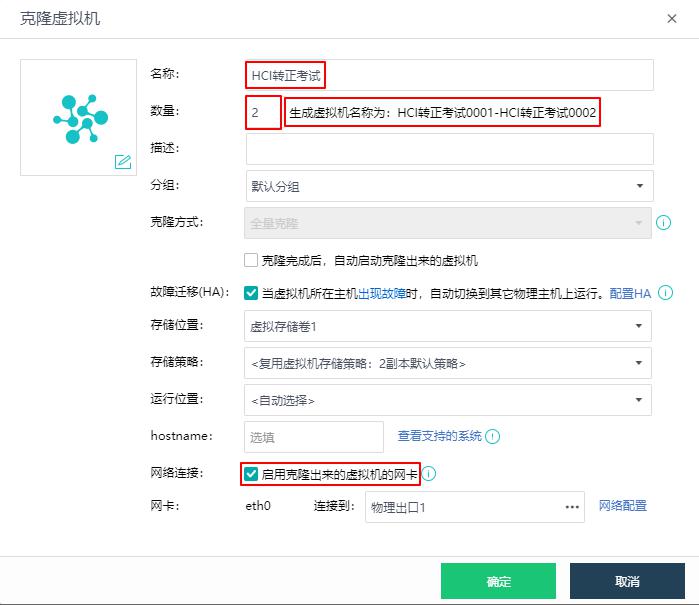Image resolution: width=699 pixels, height=605 pixels.
Task: Click the info icon beside 克隆方式 dropdown
Action: [663, 223]
